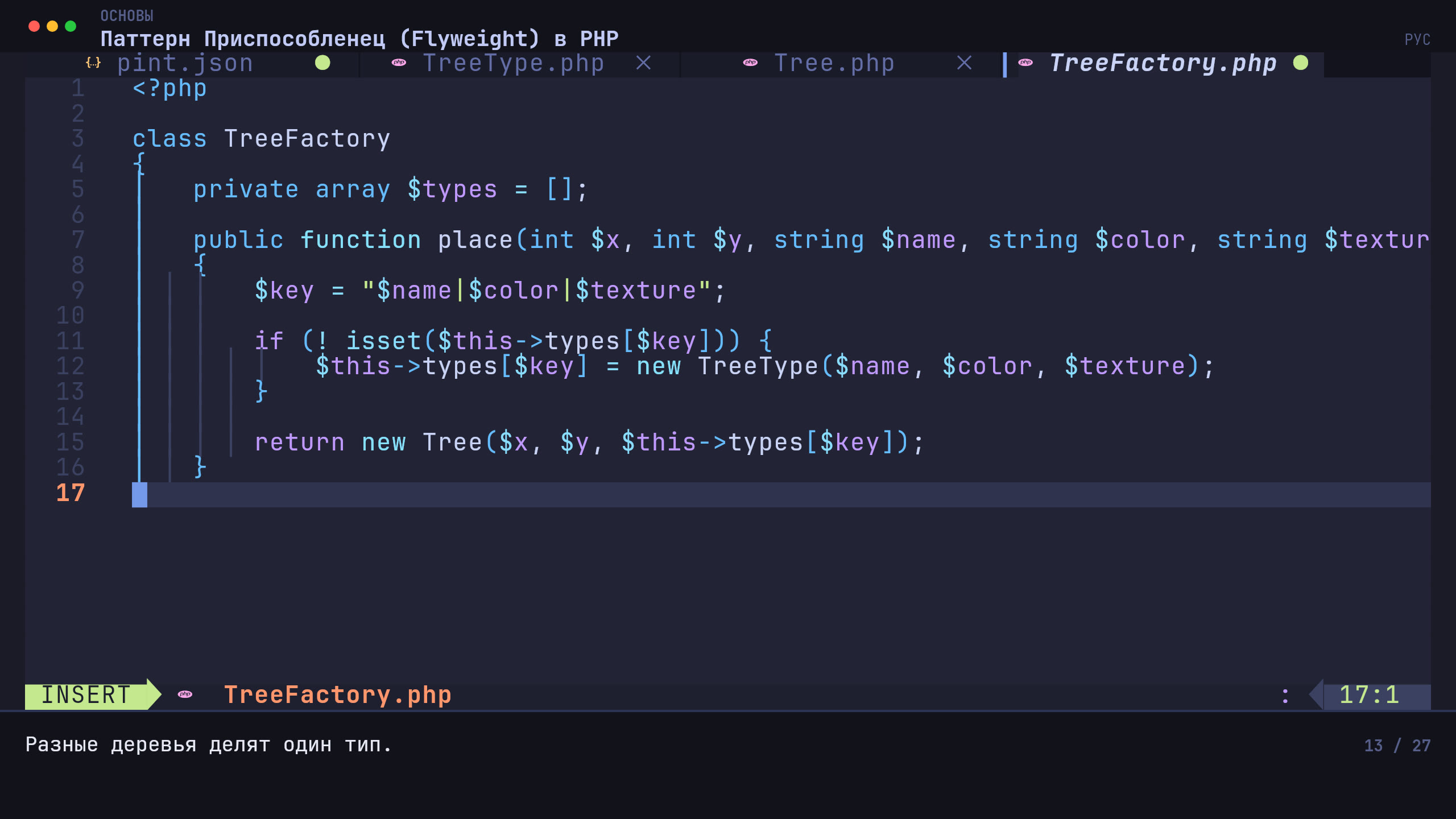Close the TreeType.php tab
Image resolution: width=1456 pixels, height=819 pixels.
click(x=643, y=63)
